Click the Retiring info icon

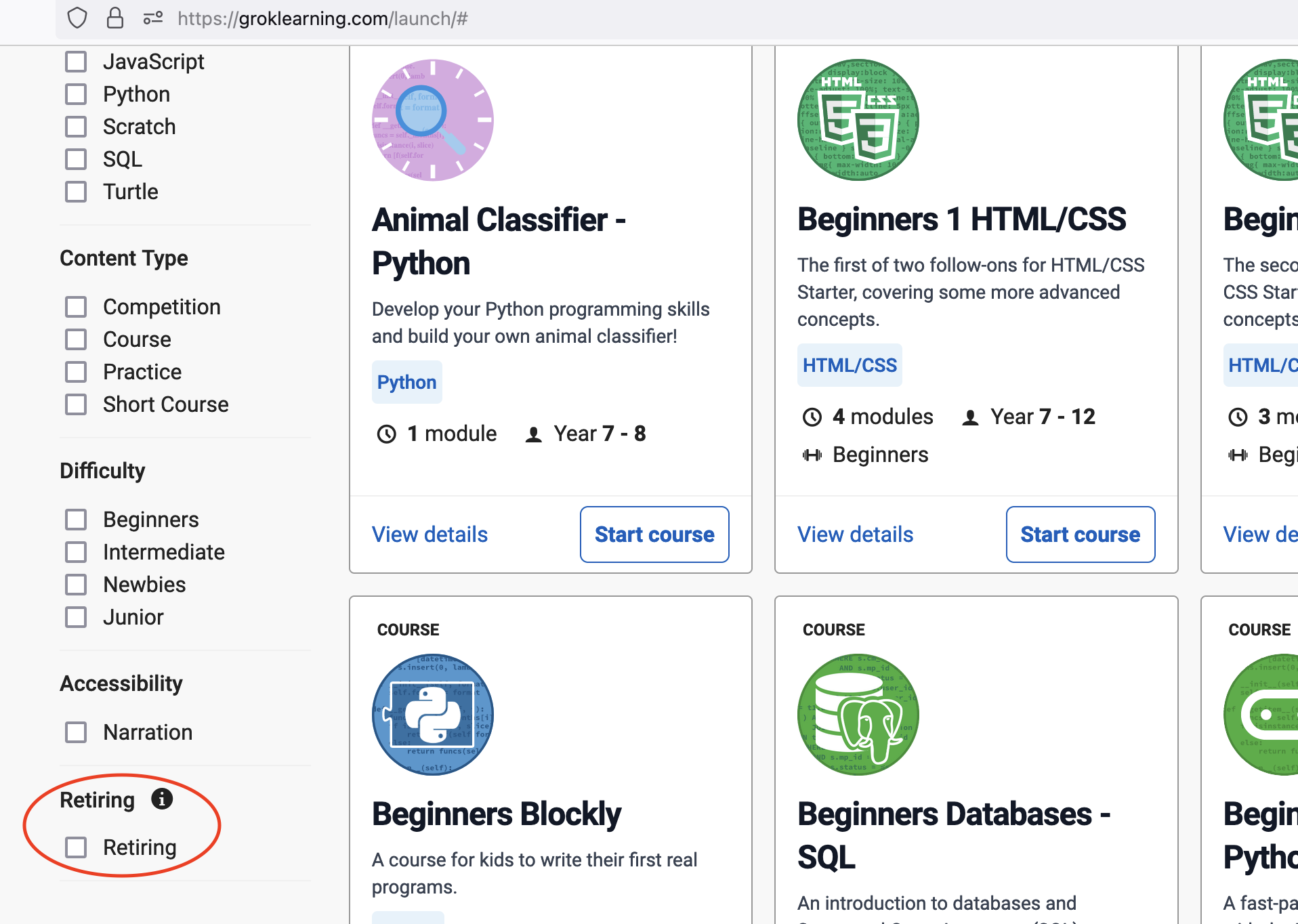point(162,799)
